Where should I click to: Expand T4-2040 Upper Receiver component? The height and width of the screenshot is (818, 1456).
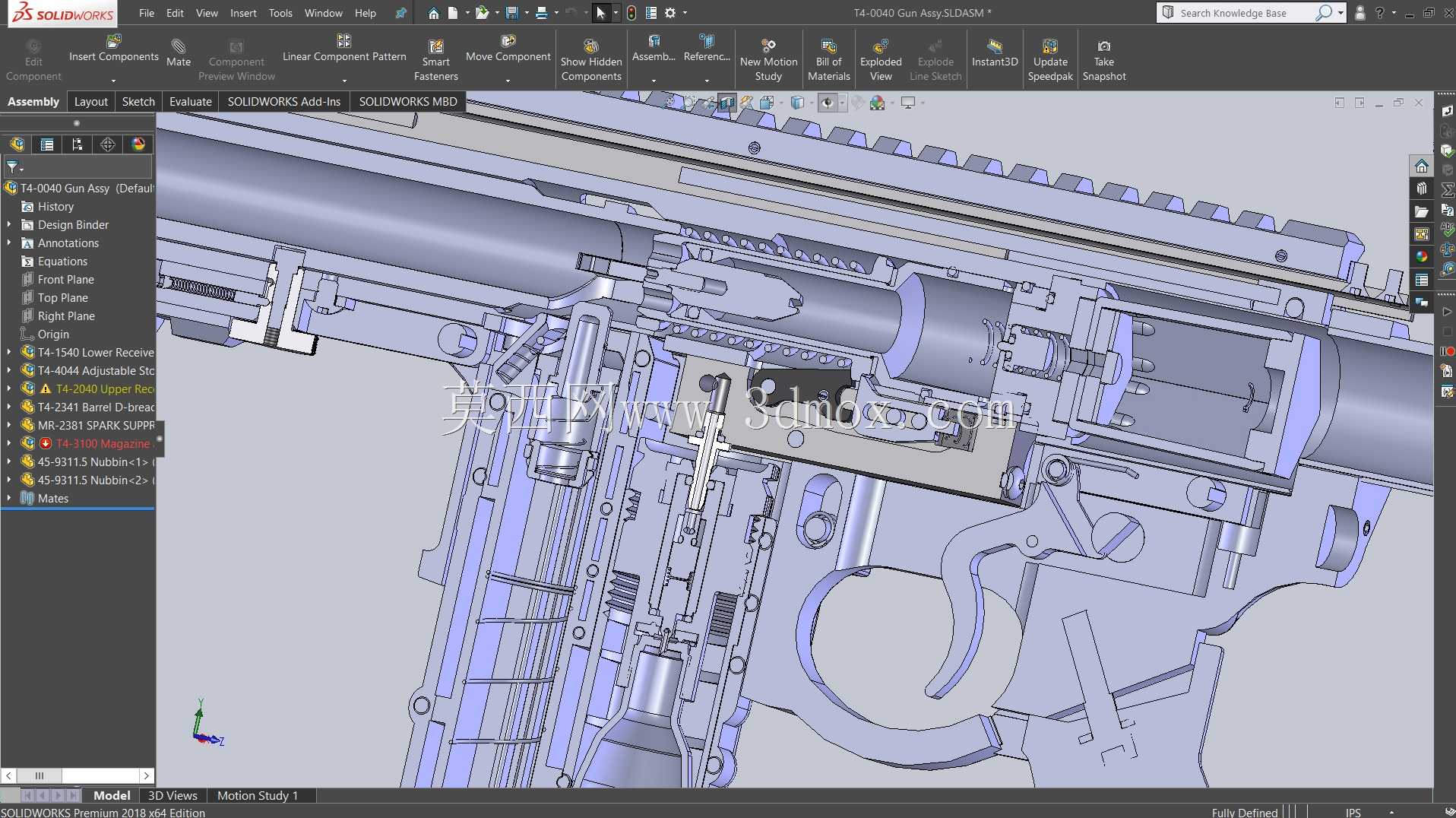[x=9, y=389]
